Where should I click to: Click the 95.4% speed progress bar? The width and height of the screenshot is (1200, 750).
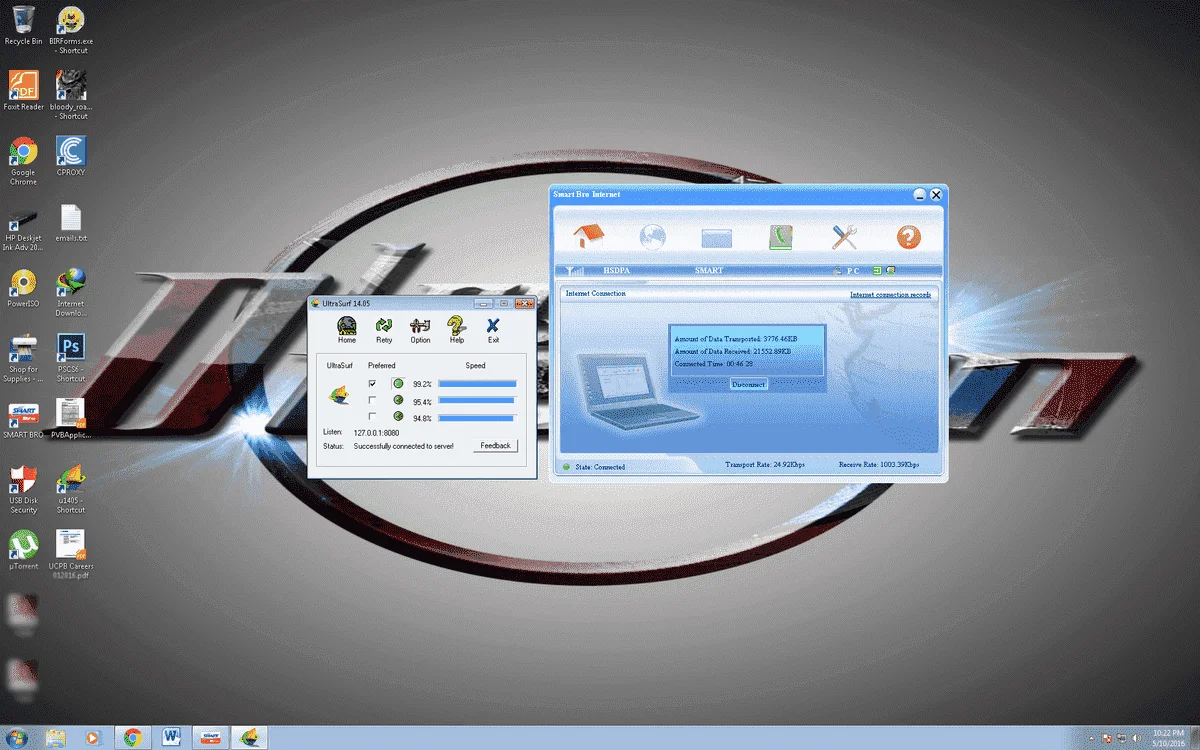[x=477, y=401]
